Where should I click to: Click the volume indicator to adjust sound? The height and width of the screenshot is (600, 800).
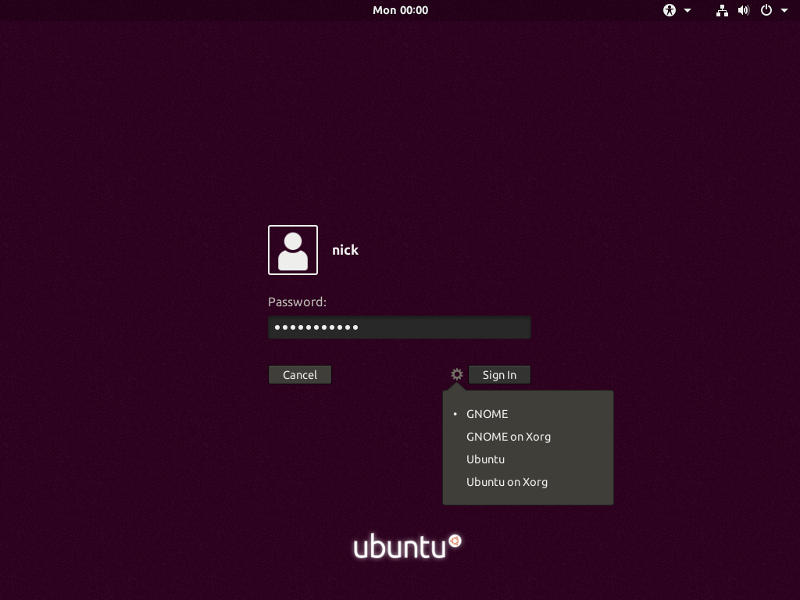coord(741,10)
